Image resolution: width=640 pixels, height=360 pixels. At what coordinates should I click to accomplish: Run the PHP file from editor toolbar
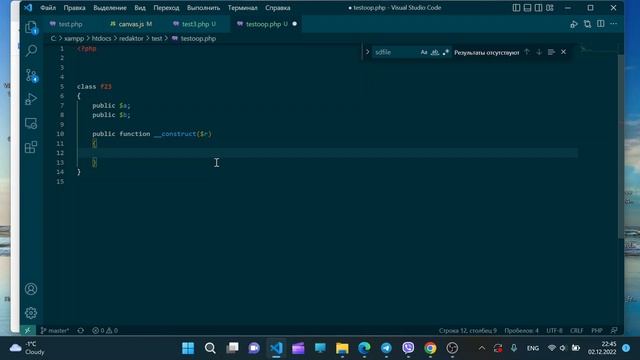pyautogui.click(x=574, y=24)
